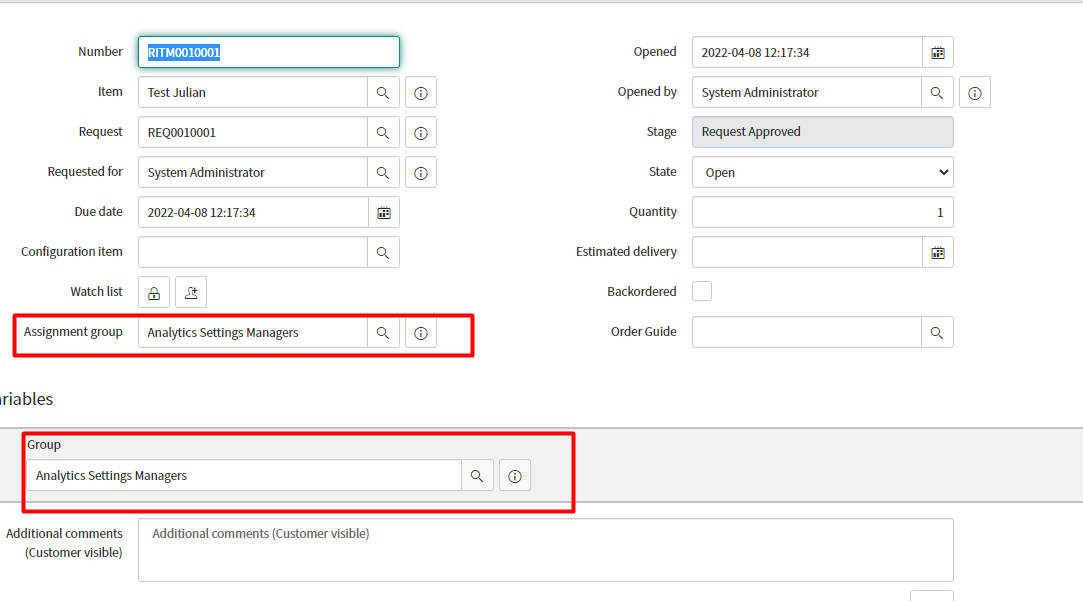
Task: Show info for Opened by user
Action: 975,93
